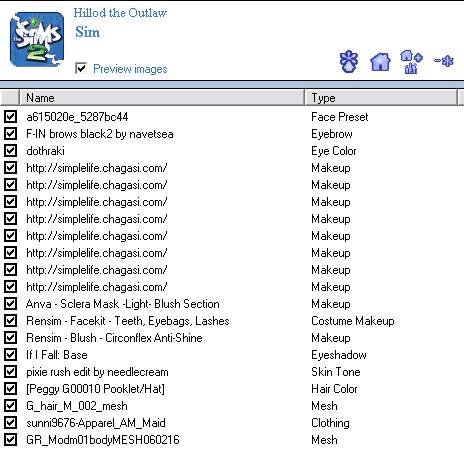
Task: Click Mesh type in G_hair_M_002_mesh row
Action: (x=324, y=406)
